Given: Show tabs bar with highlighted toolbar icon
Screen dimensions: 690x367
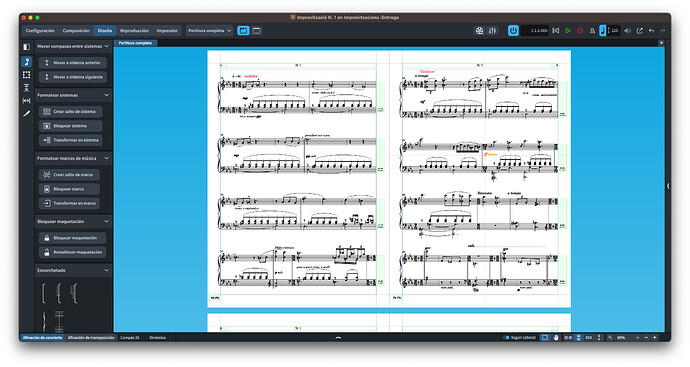Looking at the screenshot, I should (243, 31).
